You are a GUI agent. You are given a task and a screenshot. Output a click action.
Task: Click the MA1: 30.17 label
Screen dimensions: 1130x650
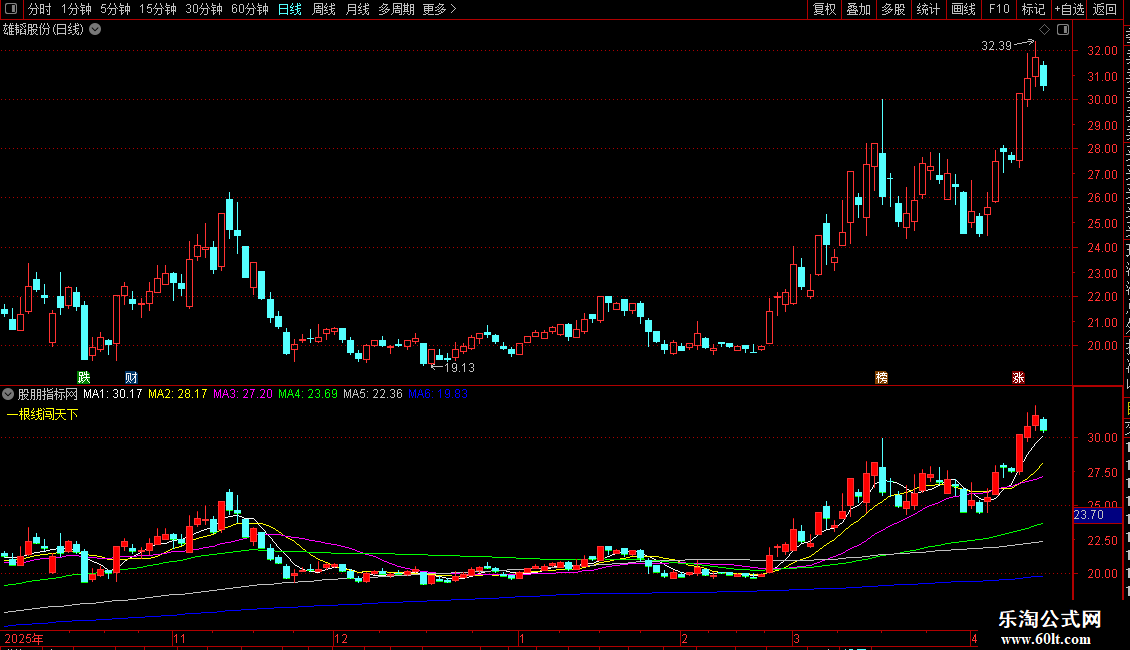[x=112, y=394]
